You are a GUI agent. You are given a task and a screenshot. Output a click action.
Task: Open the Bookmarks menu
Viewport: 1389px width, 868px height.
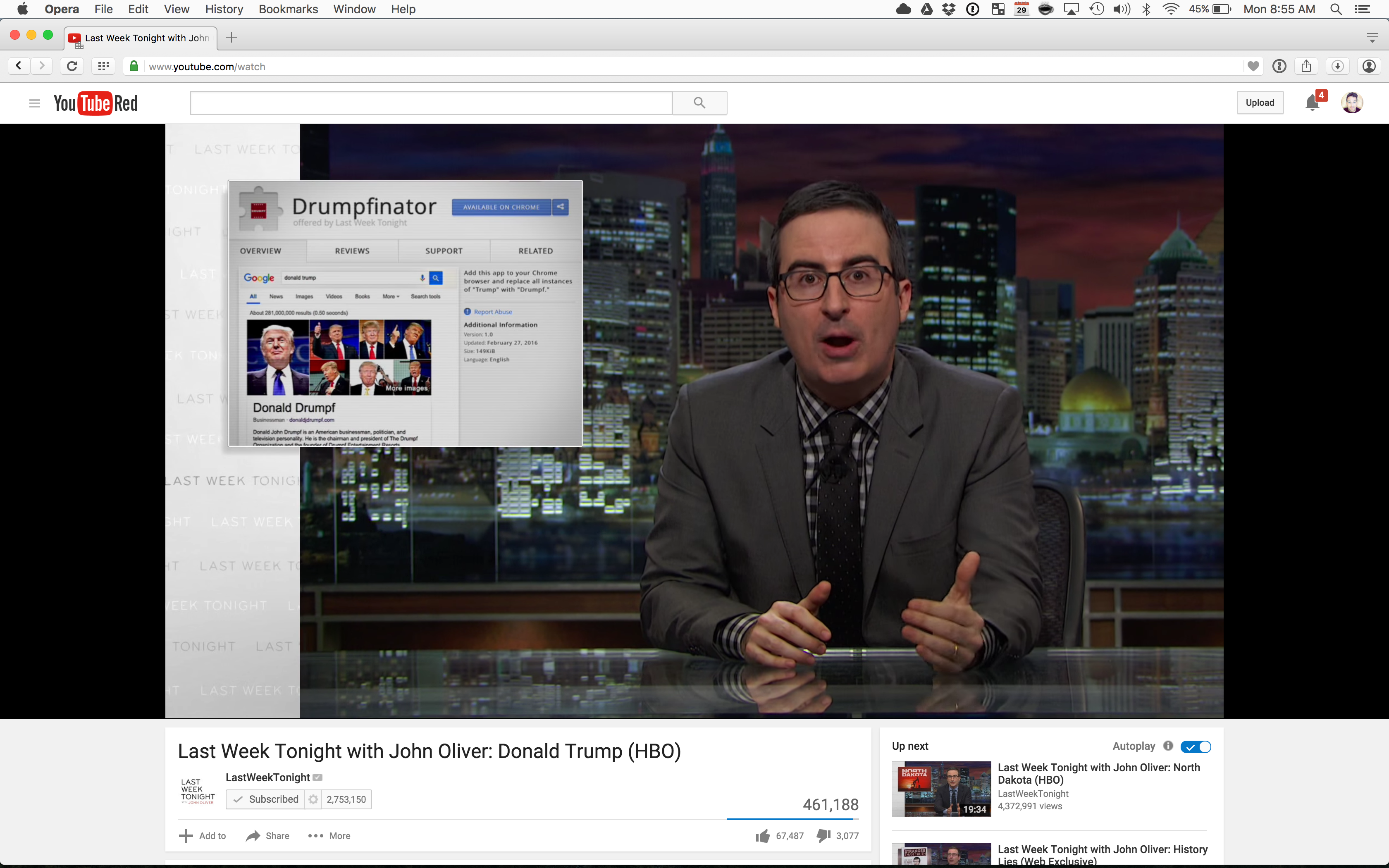pos(288,9)
